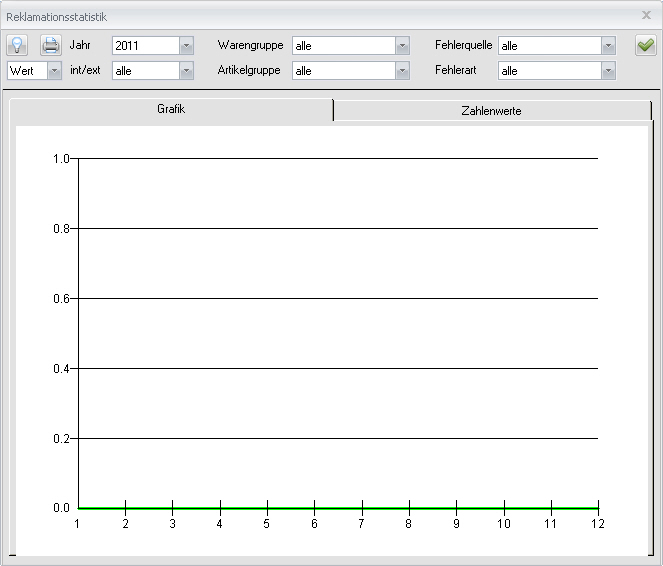Click the Jahr label
Image resolution: width=663 pixels, height=566 pixels.
pyautogui.click(x=80, y=45)
